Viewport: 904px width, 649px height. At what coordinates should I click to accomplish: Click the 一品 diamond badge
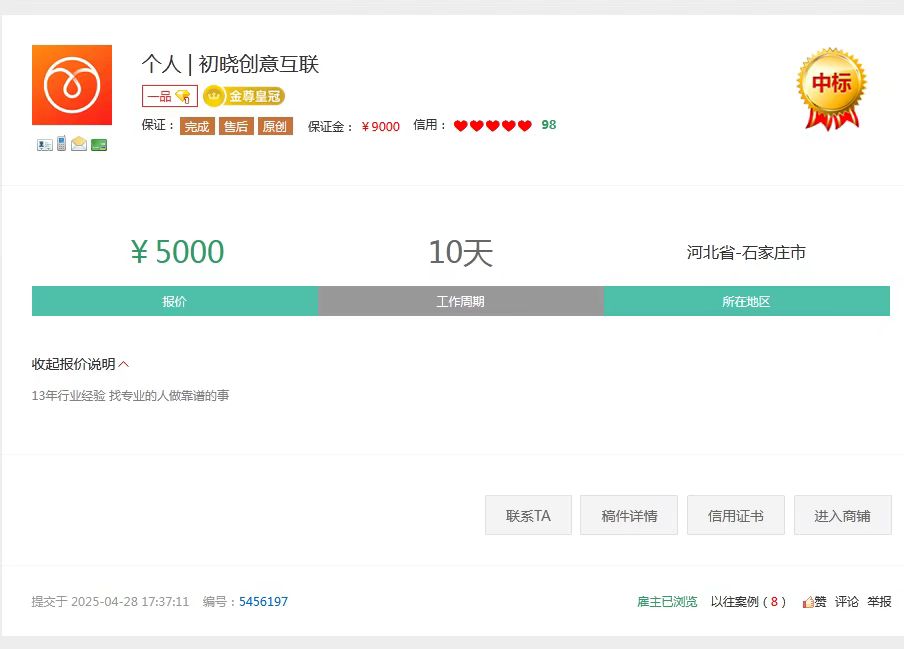pyautogui.click(x=170, y=96)
